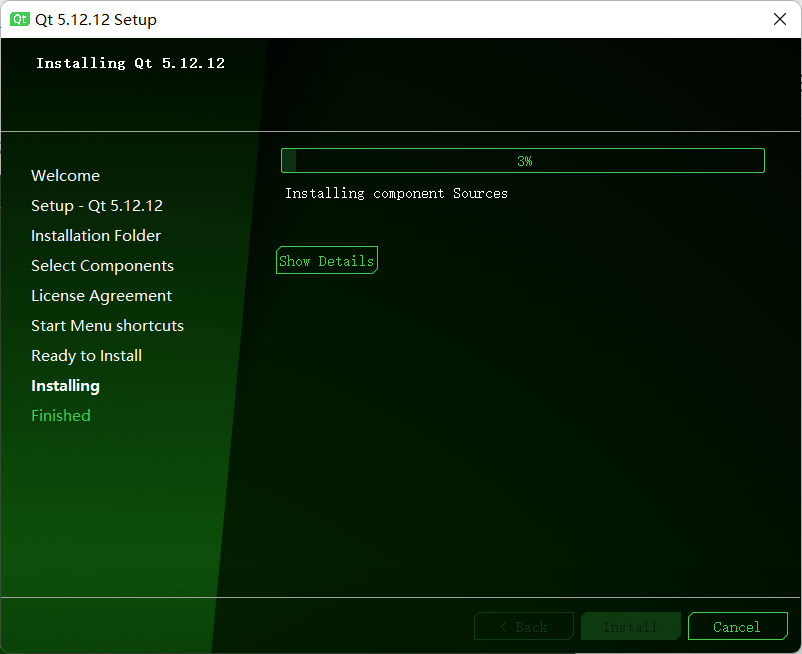The image size is (802, 654).
Task: Select the License Agreement step
Action: (101, 296)
